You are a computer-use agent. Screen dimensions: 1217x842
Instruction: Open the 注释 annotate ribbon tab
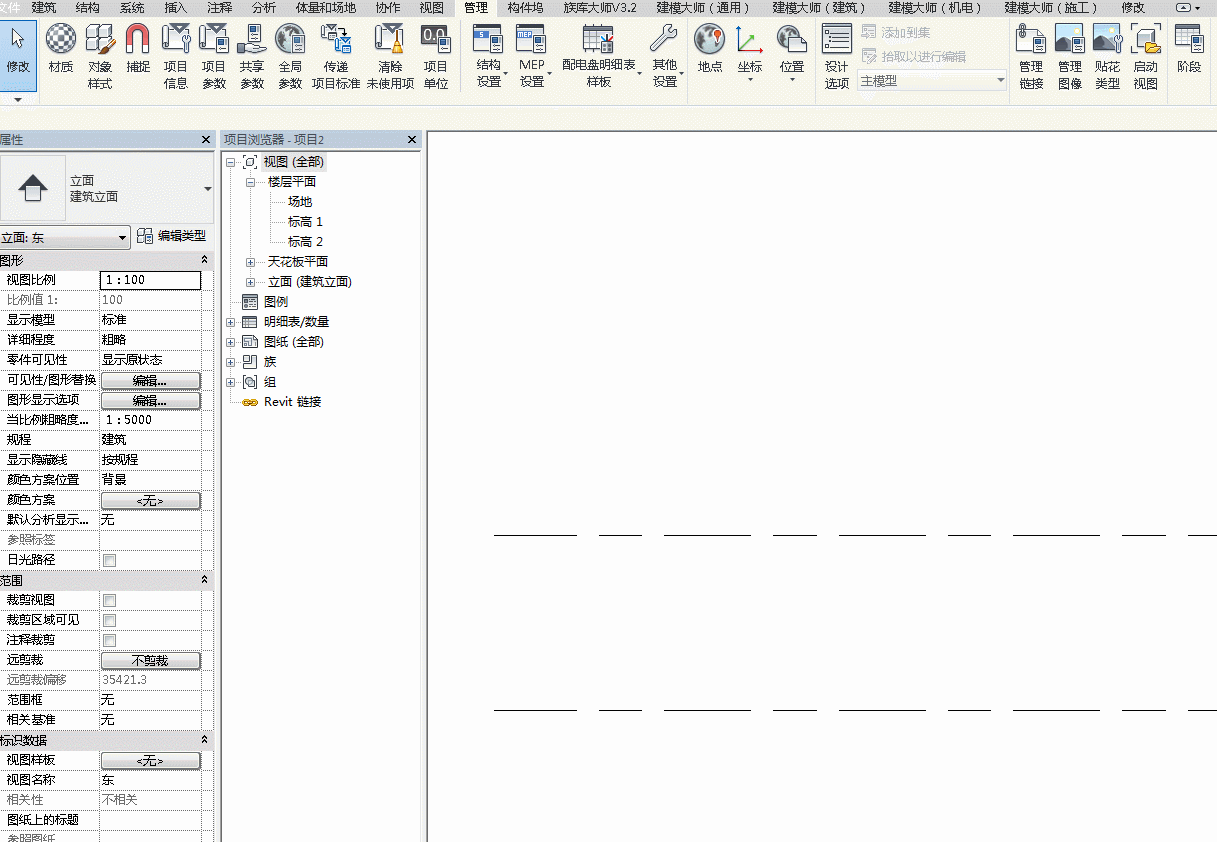[x=219, y=7]
